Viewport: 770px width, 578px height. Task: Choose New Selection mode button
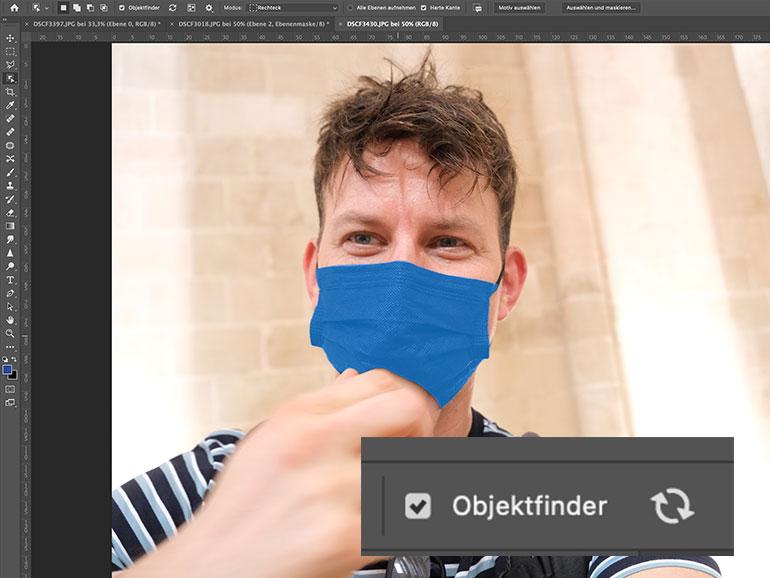tap(63, 8)
